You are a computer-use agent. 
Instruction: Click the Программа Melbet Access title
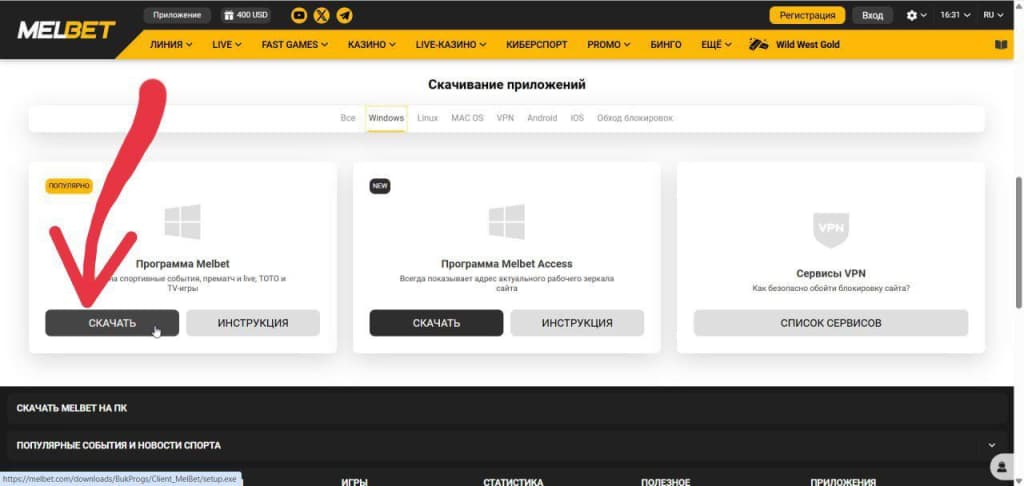pyautogui.click(x=507, y=264)
